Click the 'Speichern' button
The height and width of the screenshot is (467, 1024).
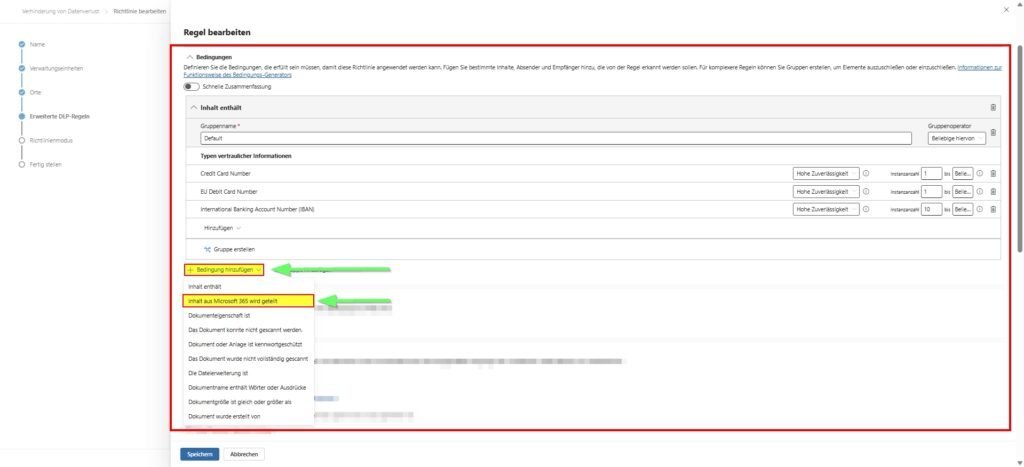199,454
